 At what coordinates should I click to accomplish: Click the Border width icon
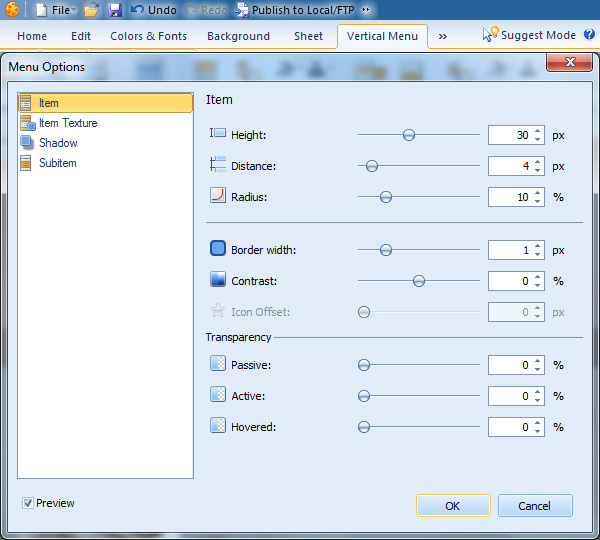click(218, 248)
